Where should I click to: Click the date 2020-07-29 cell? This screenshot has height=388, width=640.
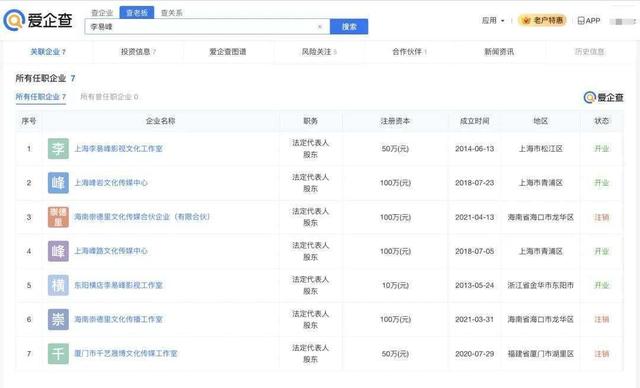(x=474, y=353)
